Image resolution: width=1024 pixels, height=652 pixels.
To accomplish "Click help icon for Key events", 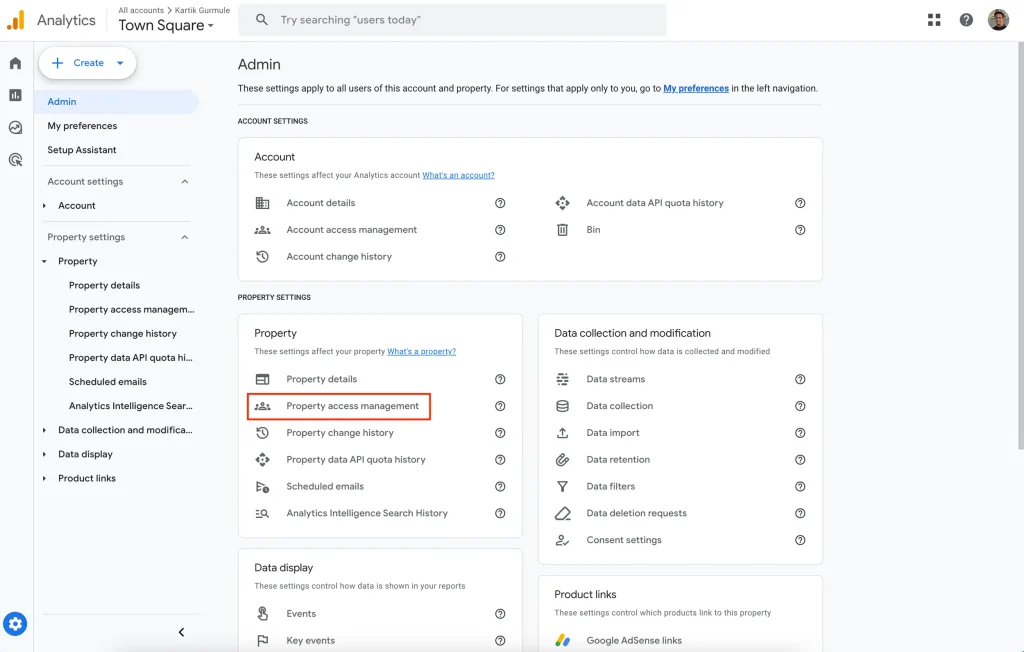I will (500, 641).
